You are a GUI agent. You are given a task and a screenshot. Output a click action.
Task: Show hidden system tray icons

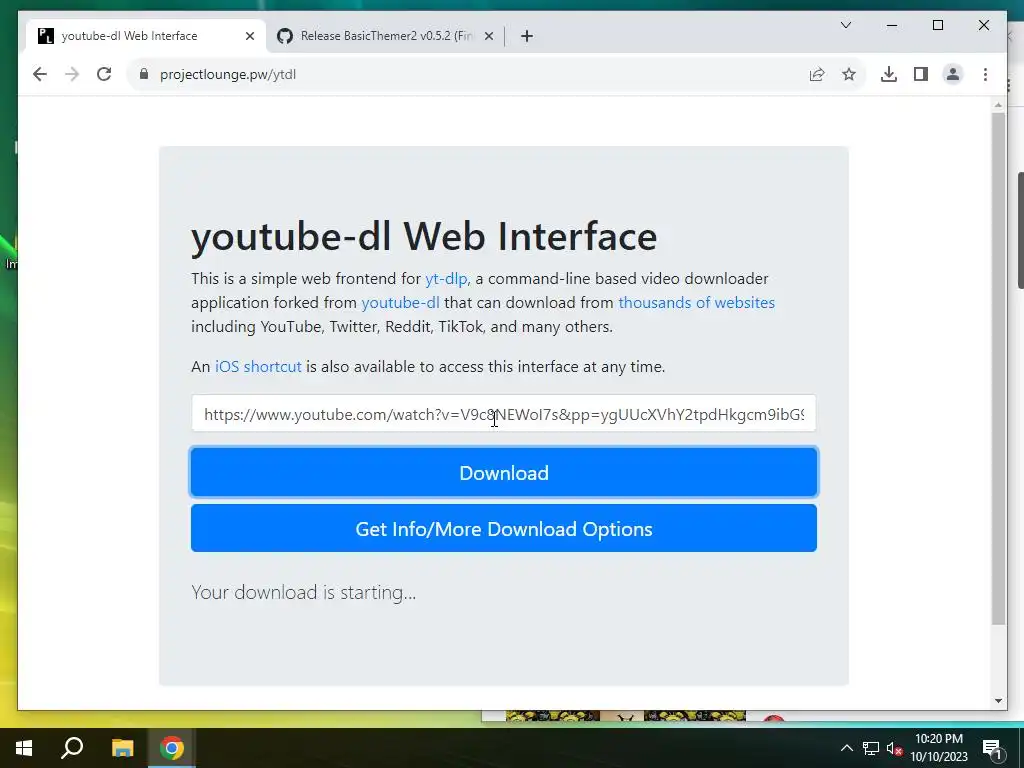click(846, 748)
